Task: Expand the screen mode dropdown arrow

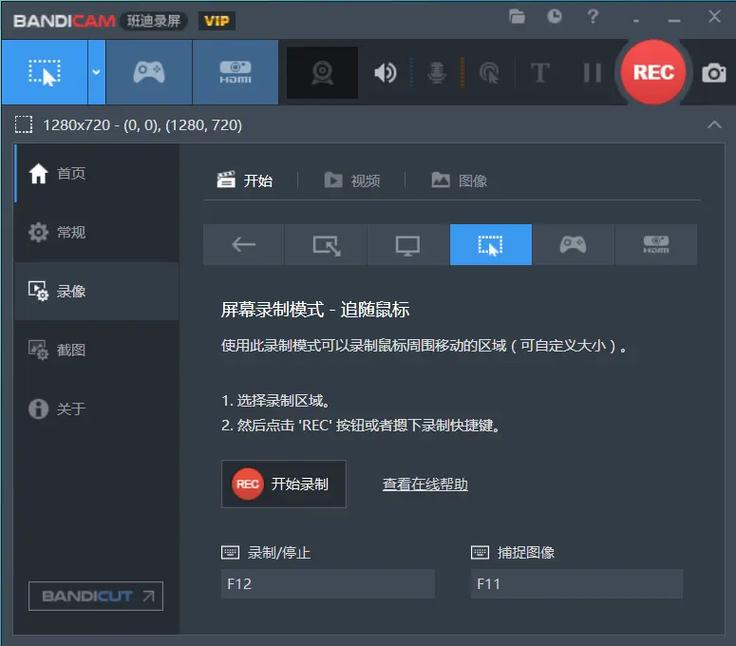Action: pos(96,73)
